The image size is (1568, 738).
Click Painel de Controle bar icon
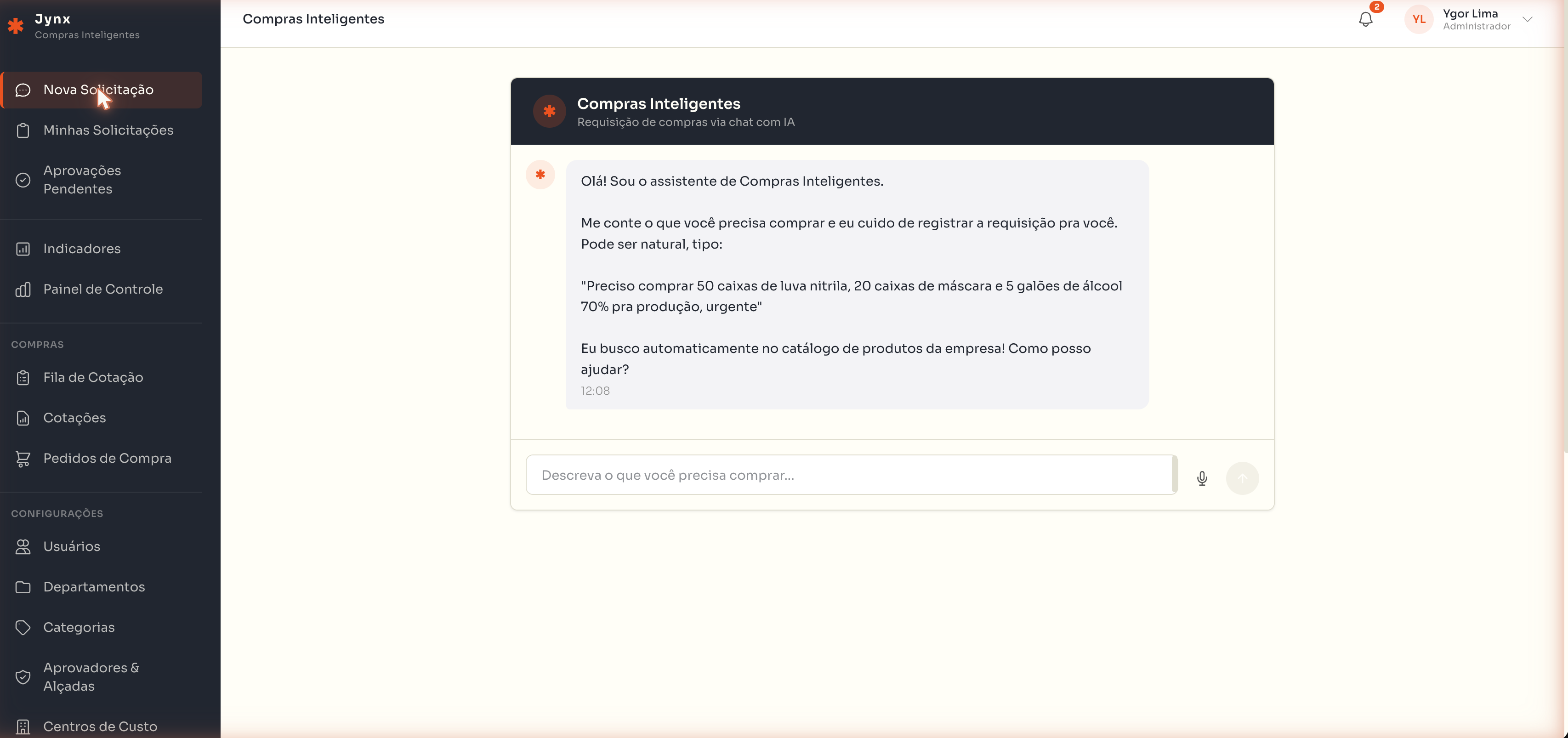click(x=23, y=290)
